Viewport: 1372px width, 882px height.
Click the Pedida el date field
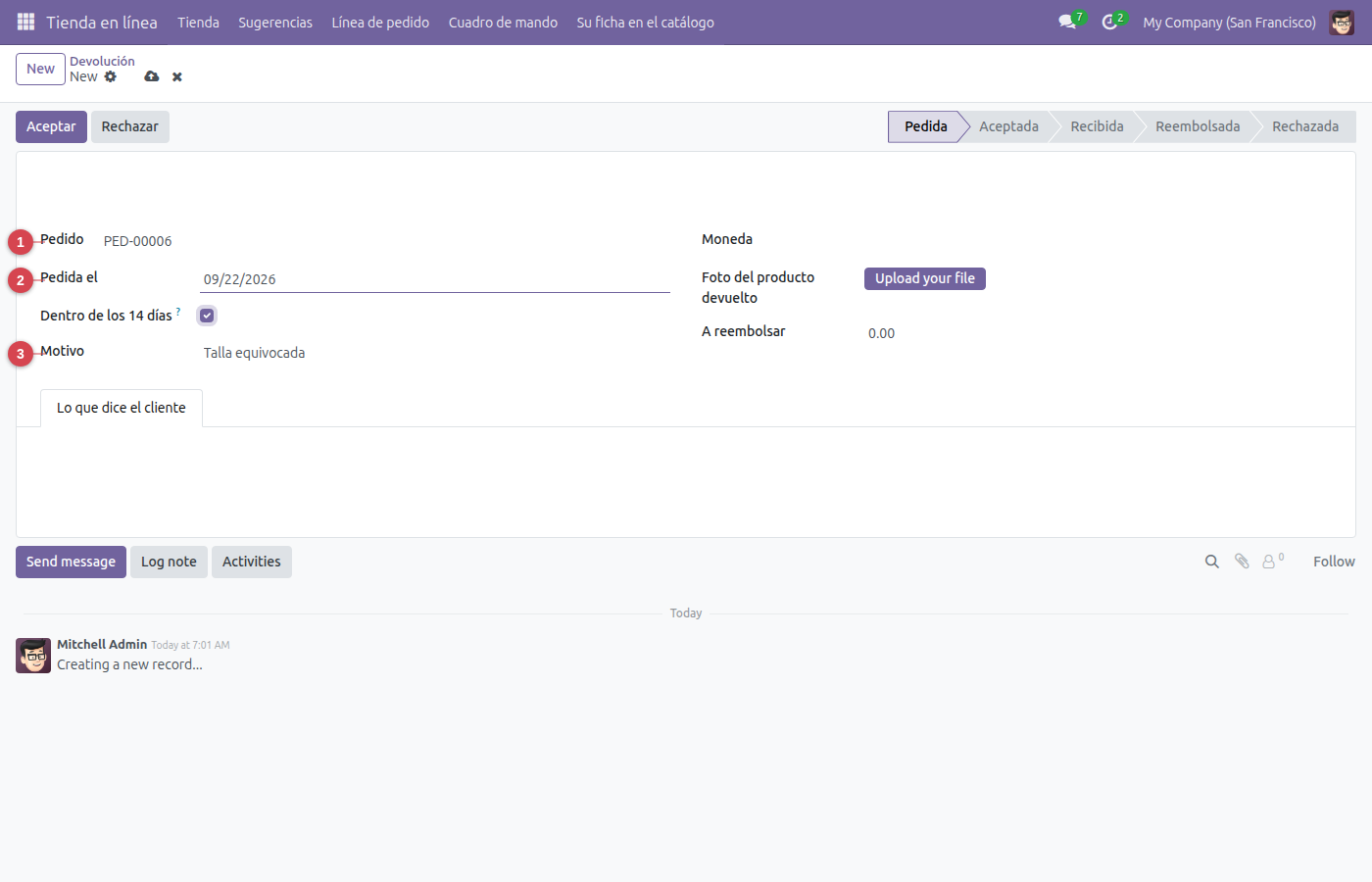[435, 279]
